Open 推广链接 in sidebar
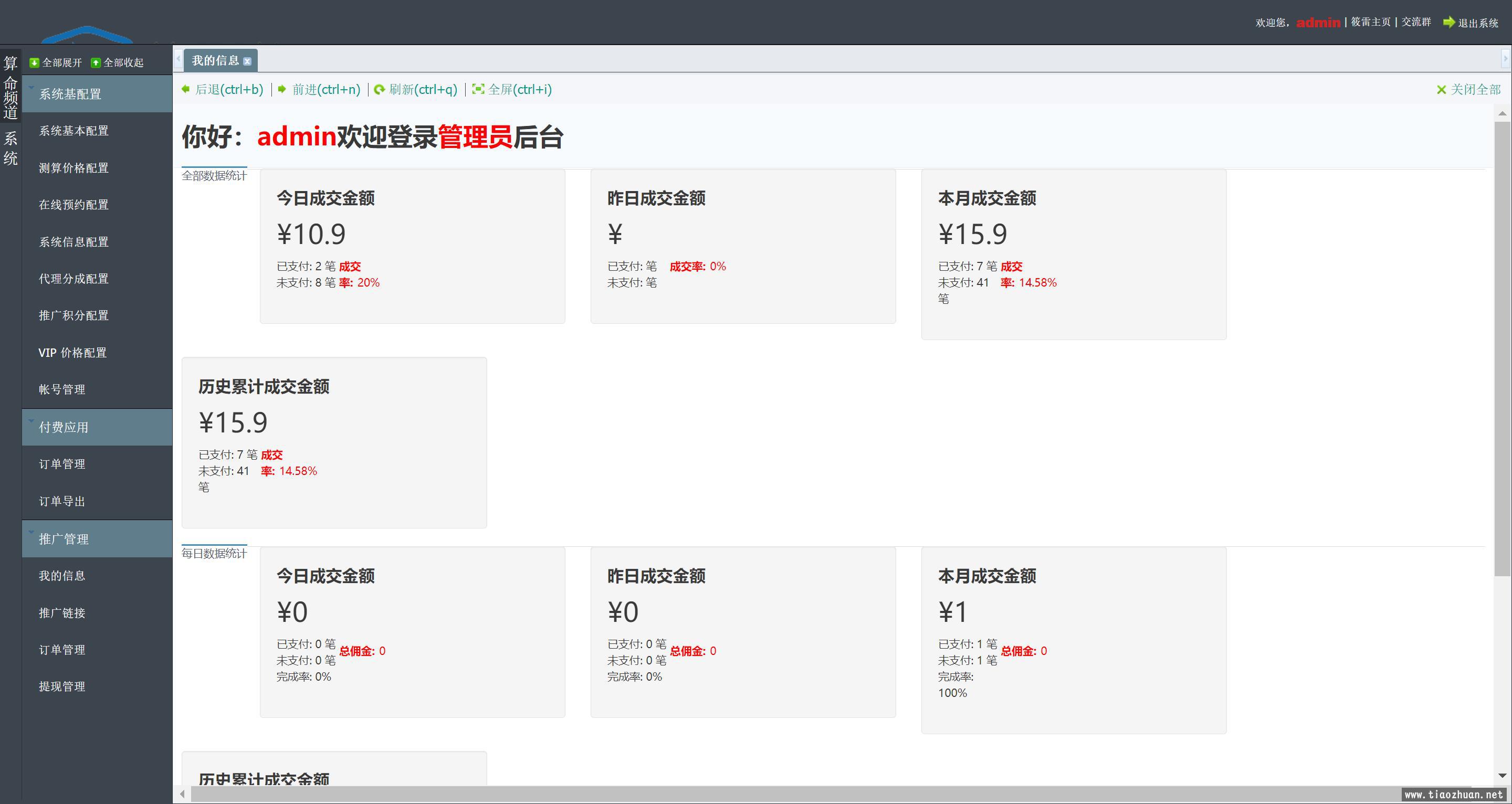 coord(62,612)
